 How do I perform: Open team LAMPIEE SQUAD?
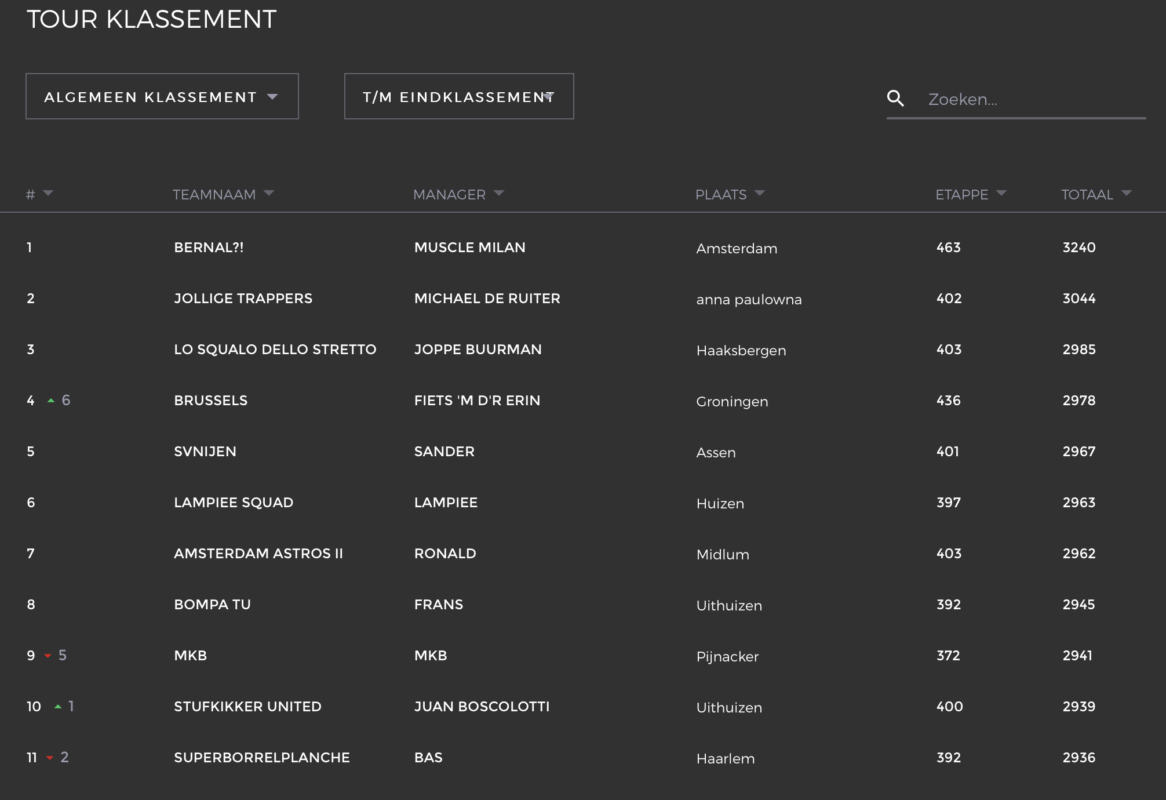(233, 503)
